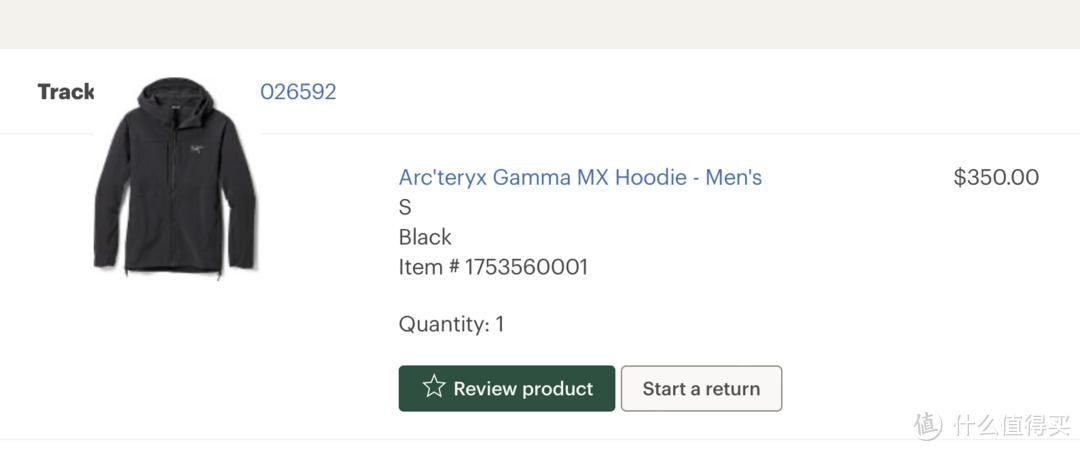Click the Item # 1753560001 text

pyautogui.click(x=493, y=267)
